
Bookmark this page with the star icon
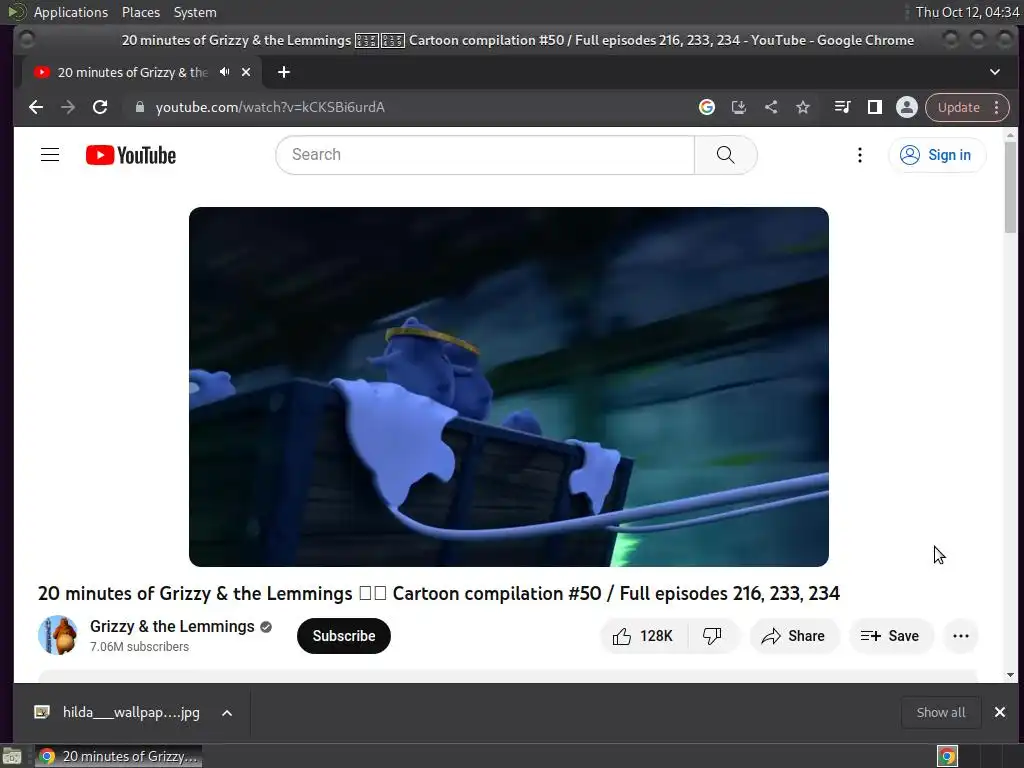pos(803,107)
